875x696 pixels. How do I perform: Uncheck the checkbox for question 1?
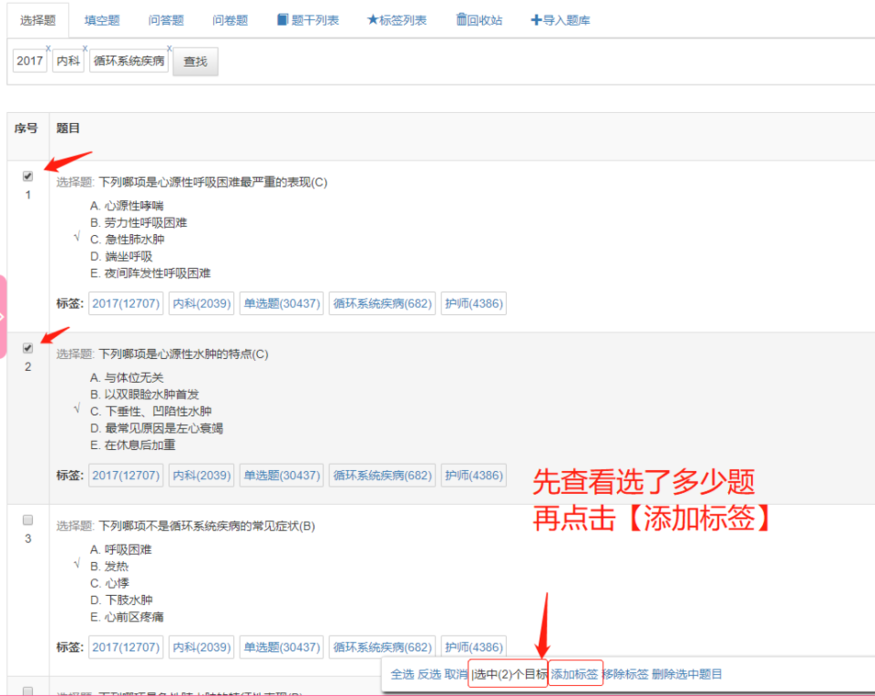coord(28,176)
